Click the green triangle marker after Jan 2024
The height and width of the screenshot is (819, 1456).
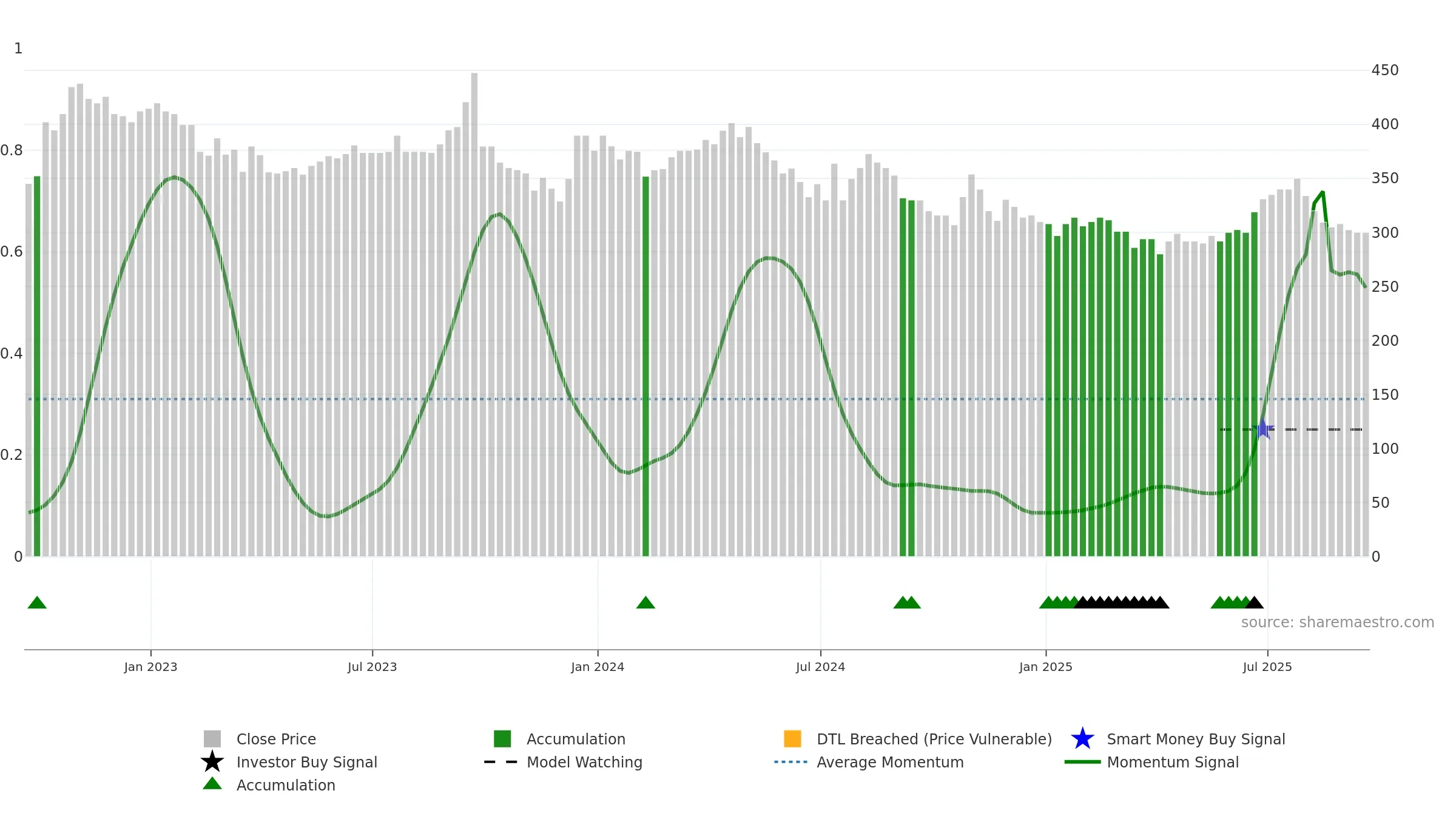tap(645, 602)
